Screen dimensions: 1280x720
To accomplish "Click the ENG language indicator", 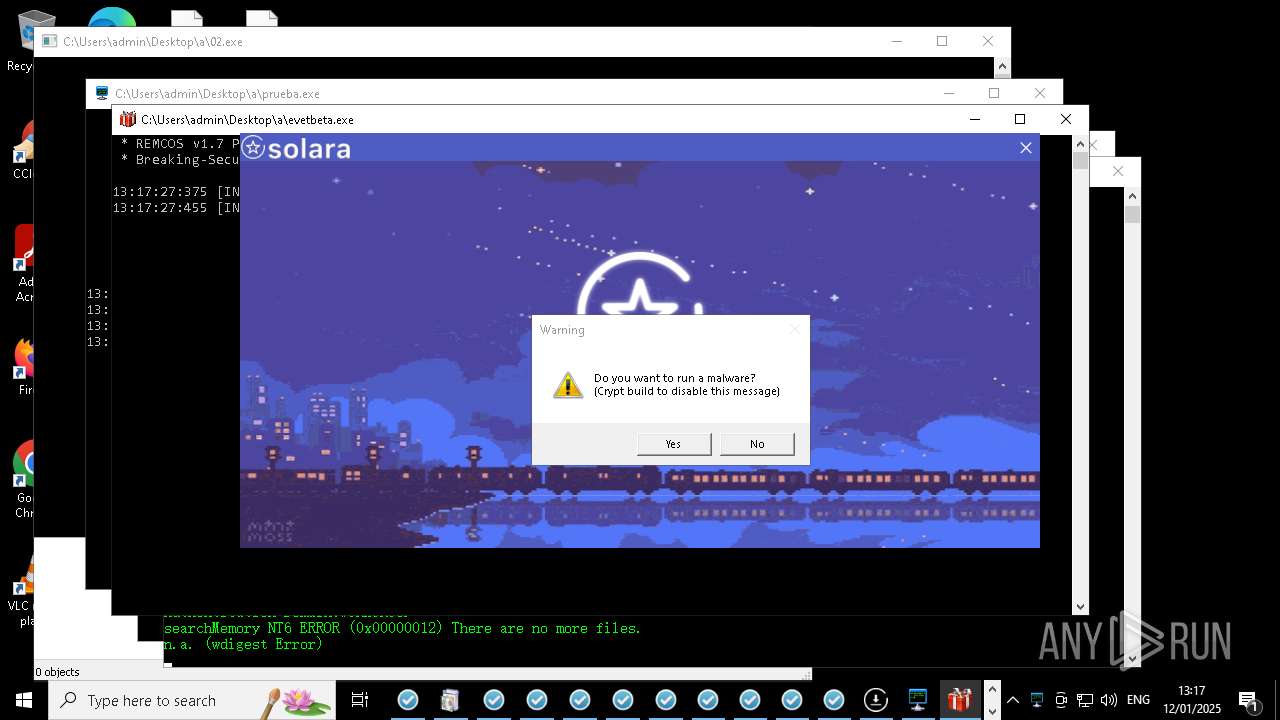I will point(1138,700).
